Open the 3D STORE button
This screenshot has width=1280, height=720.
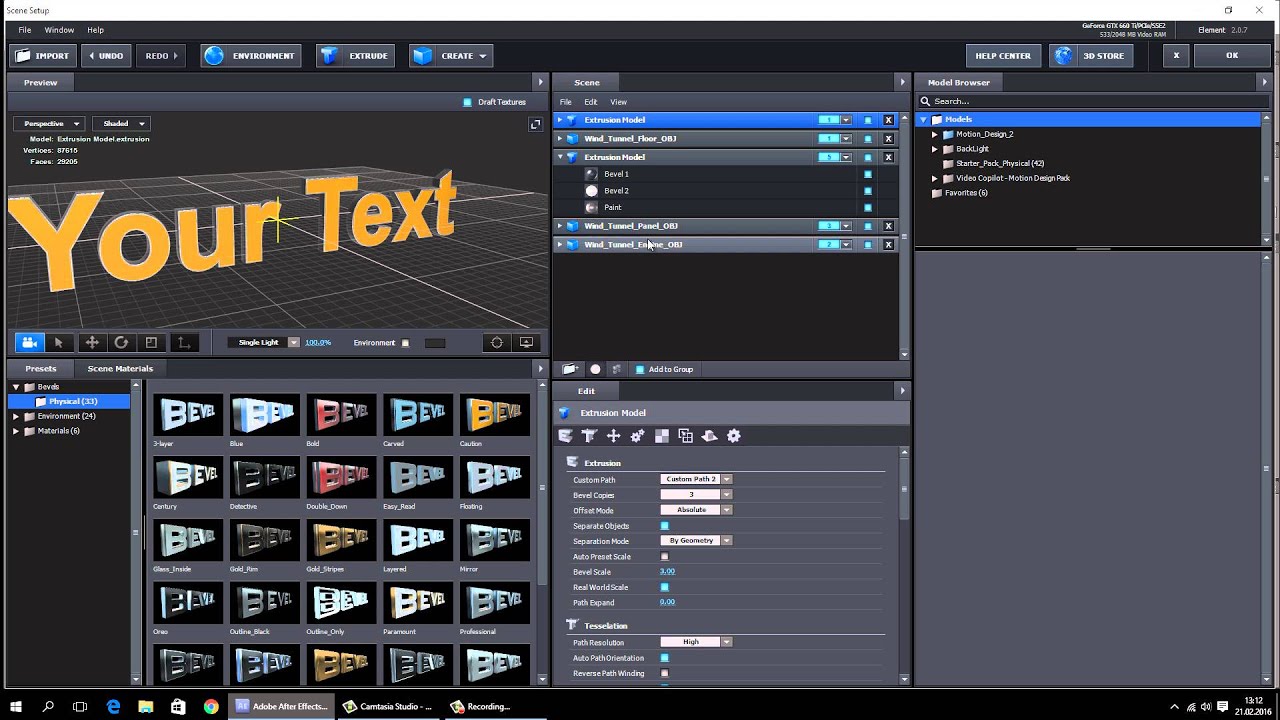(x=1091, y=56)
